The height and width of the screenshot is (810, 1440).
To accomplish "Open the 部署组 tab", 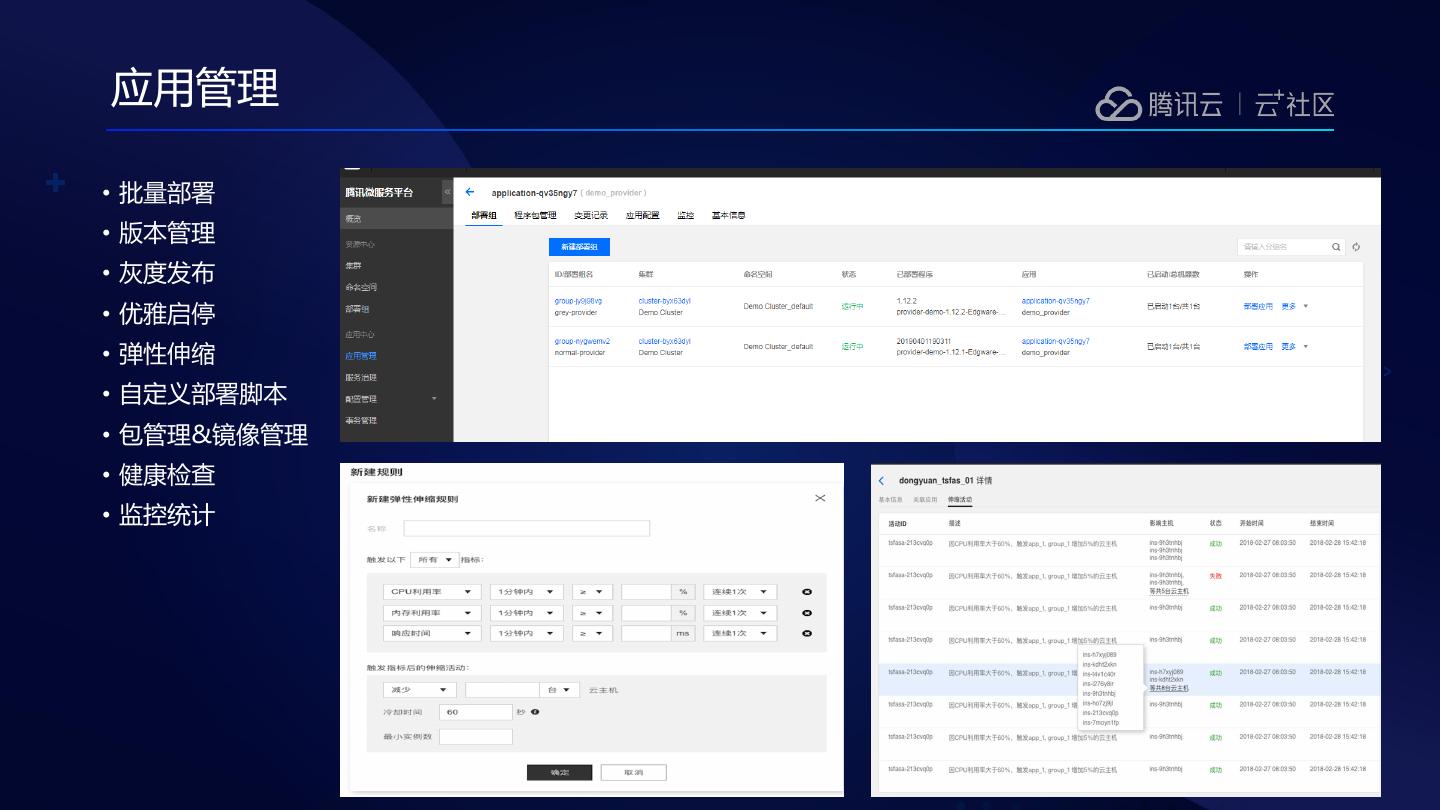I will tap(484, 215).
